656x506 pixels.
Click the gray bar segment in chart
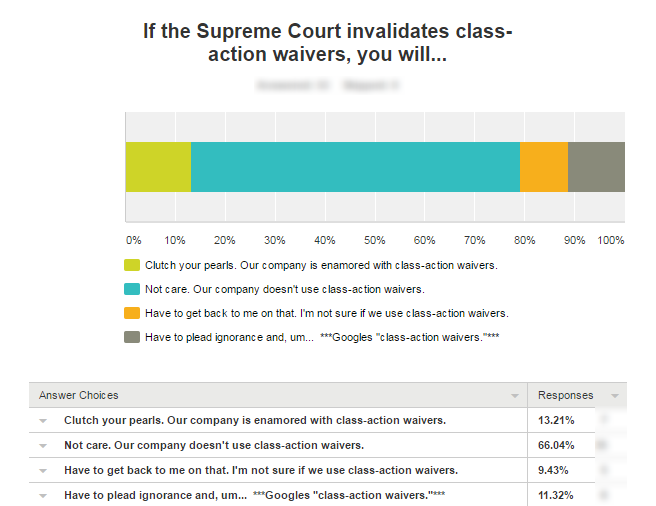point(596,166)
